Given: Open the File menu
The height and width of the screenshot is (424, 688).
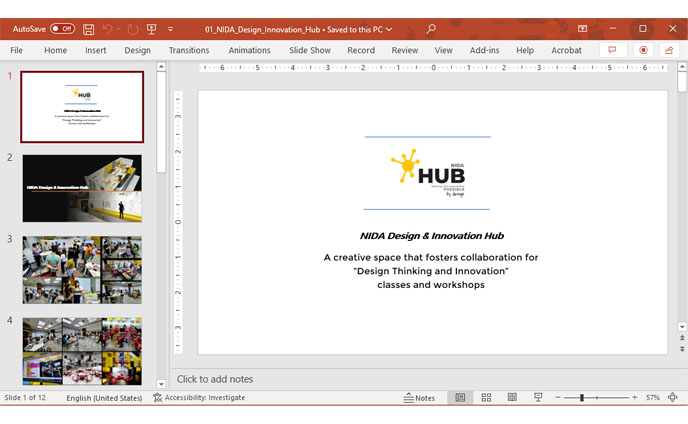Looking at the screenshot, I should [x=16, y=50].
